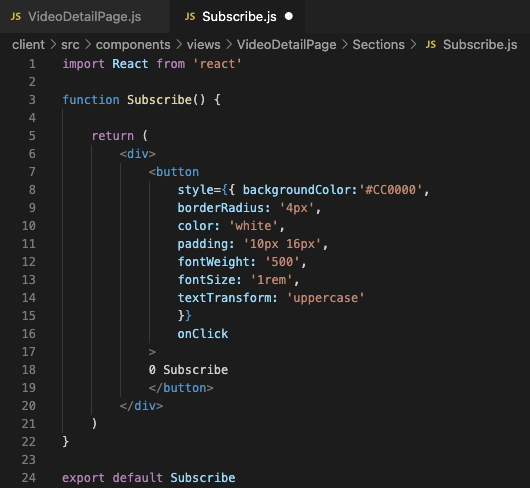Viewport: 530px width, 488px height.
Task: Click 'export' keyword on line 24
Action: (x=83, y=478)
